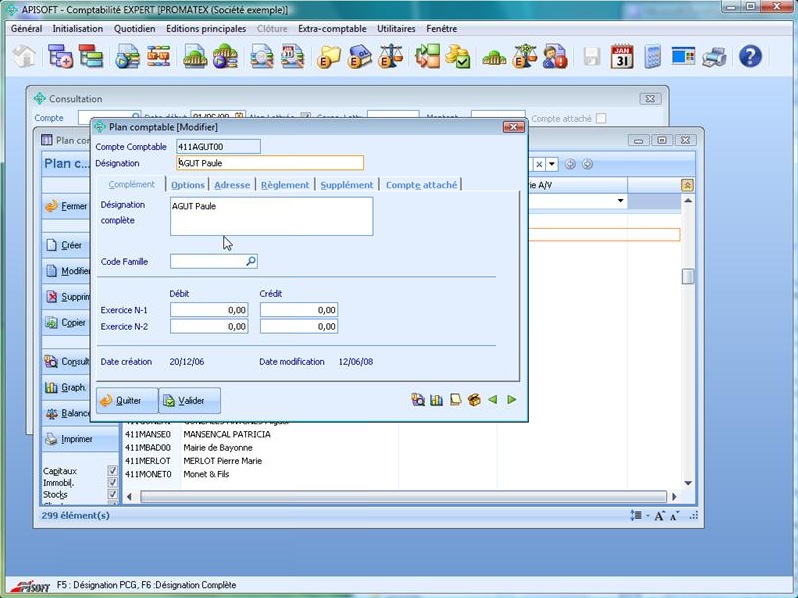Image resolution: width=798 pixels, height=598 pixels.
Task: Open the Utilitaires menu
Action: pos(396,29)
